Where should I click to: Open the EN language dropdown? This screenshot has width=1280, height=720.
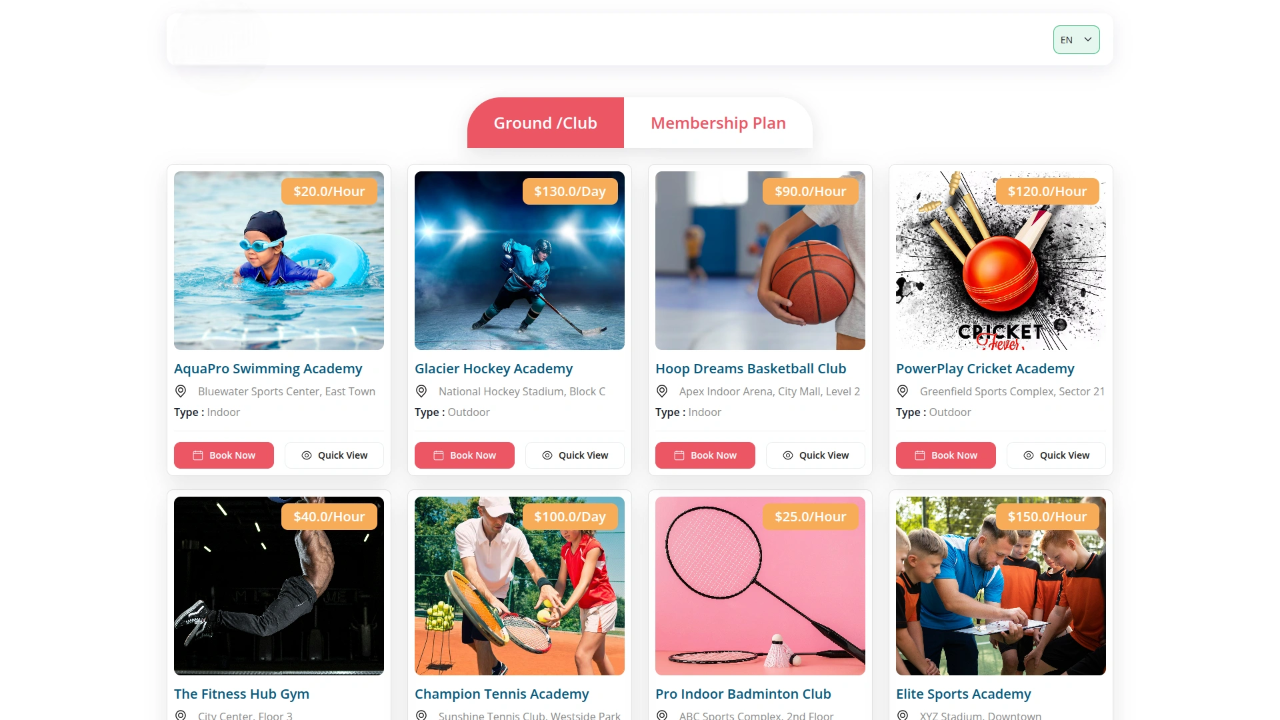point(1076,40)
